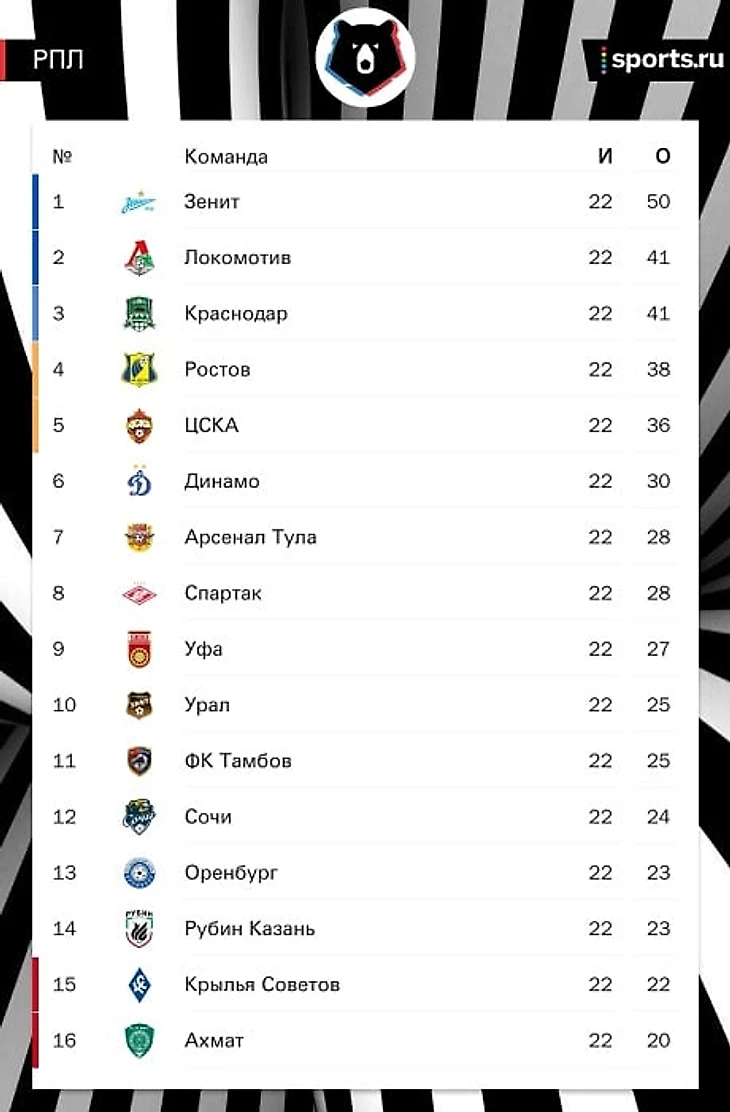This screenshot has width=730, height=1112.
Task: Click the RPL bear logo
Action: (365, 59)
